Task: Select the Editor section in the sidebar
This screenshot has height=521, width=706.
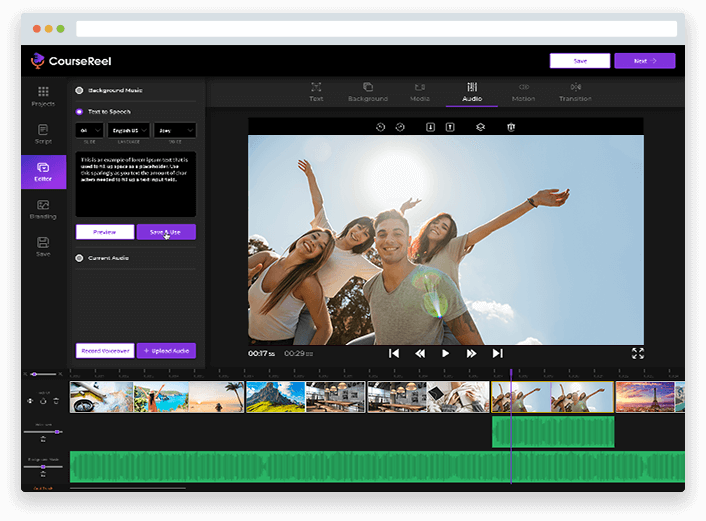Action: [43, 172]
